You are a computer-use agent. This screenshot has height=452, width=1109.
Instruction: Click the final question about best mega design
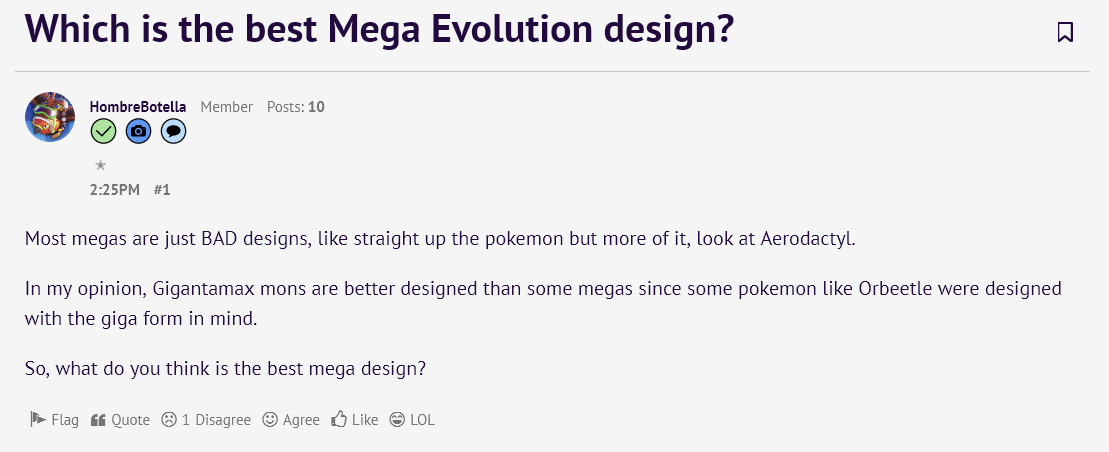pos(226,367)
